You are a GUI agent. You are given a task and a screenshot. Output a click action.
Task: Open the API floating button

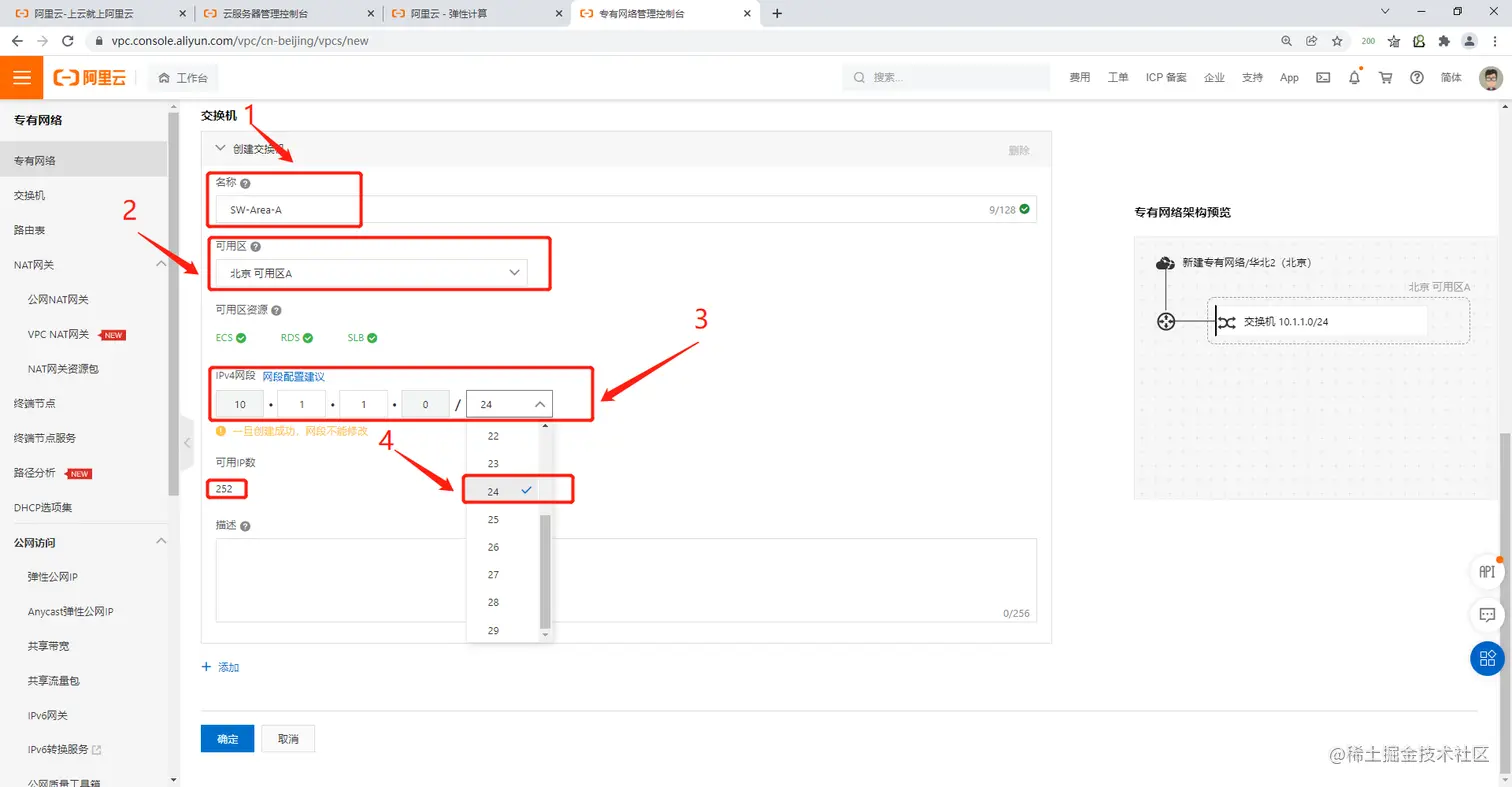click(1487, 572)
